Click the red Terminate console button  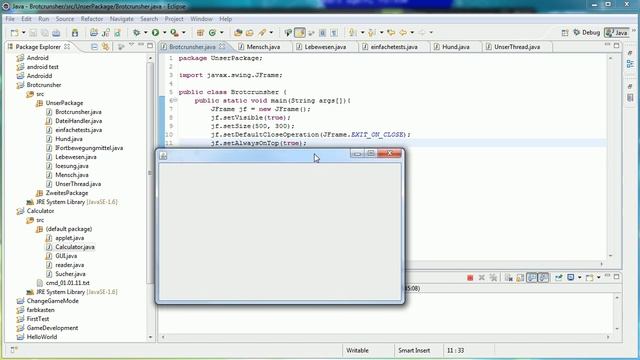click(470, 278)
